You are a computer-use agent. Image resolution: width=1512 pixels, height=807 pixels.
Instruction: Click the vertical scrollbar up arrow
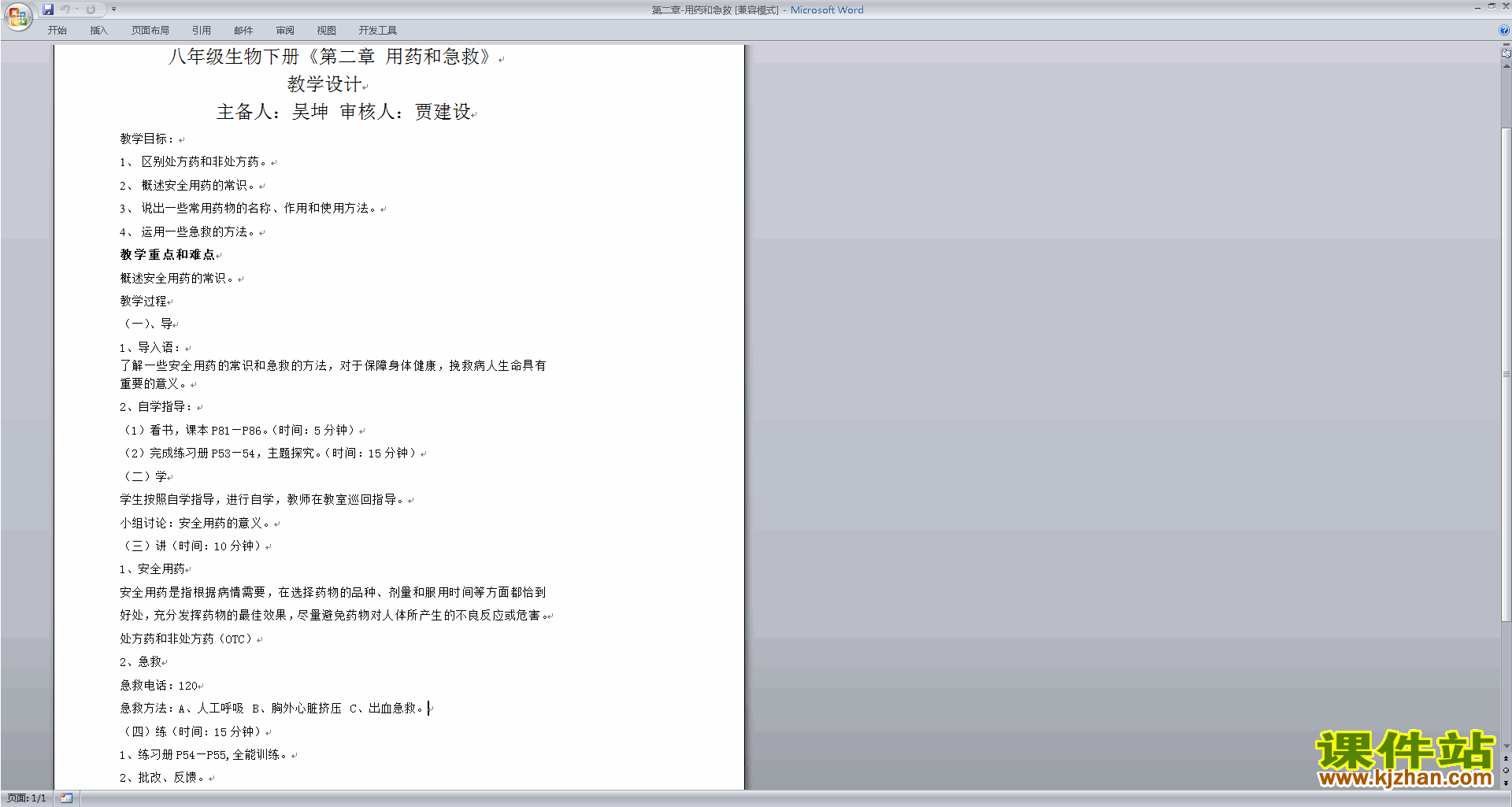[x=1506, y=66]
